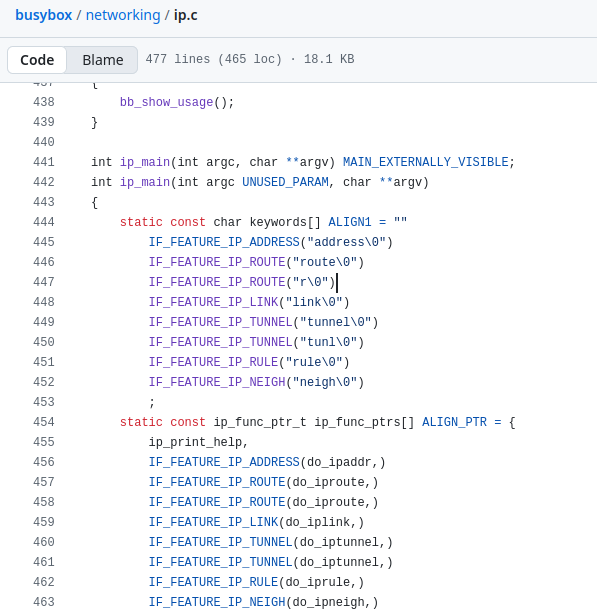
Task: Click "tunnel\0" string on line 449
Action: click(335, 322)
